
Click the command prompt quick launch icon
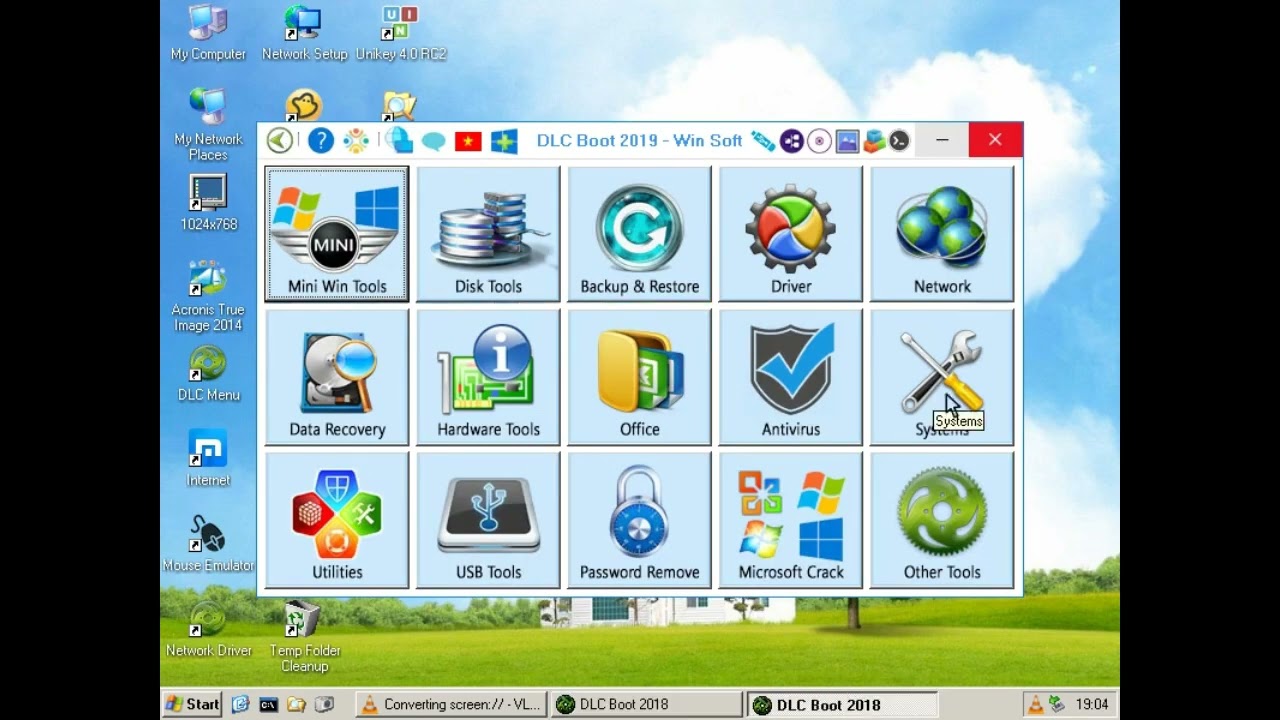268,704
